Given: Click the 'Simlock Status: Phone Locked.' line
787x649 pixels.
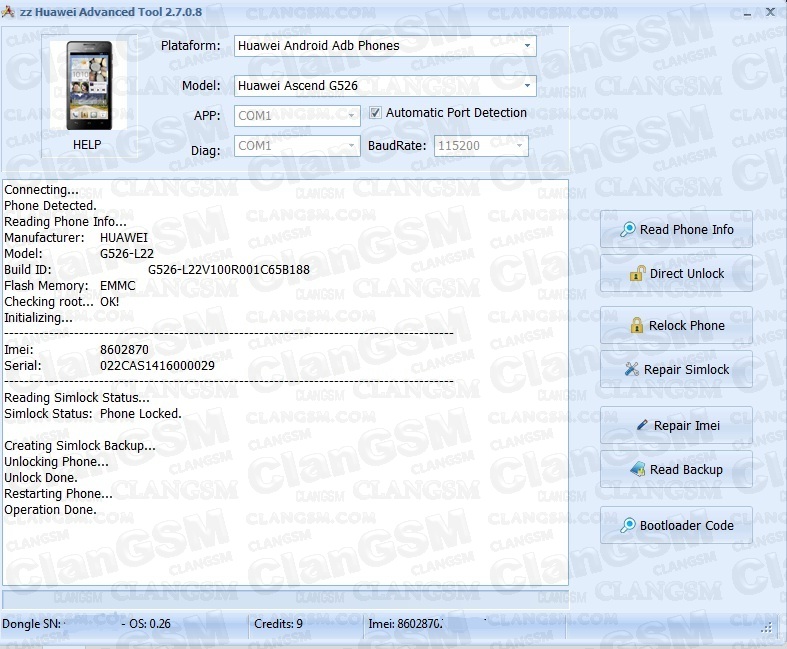Looking at the screenshot, I should (x=93, y=414).
